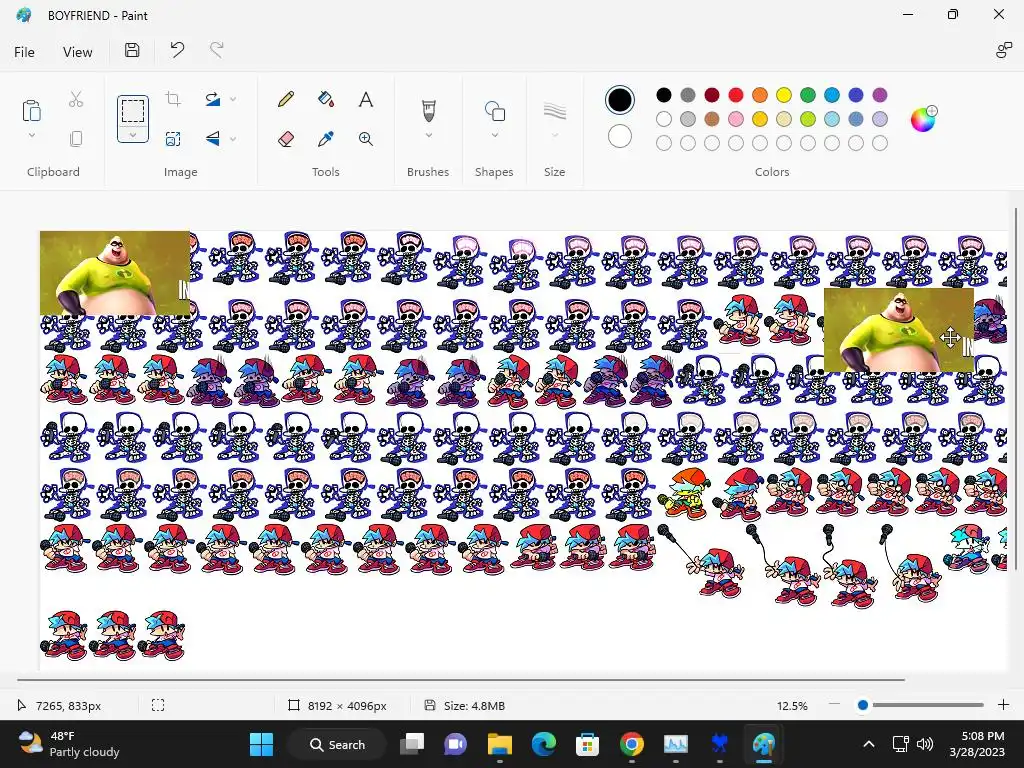Pick the purple color swatch
Viewport: 1024px width, 768px height.
pyautogui.click(x=880, y=95)
